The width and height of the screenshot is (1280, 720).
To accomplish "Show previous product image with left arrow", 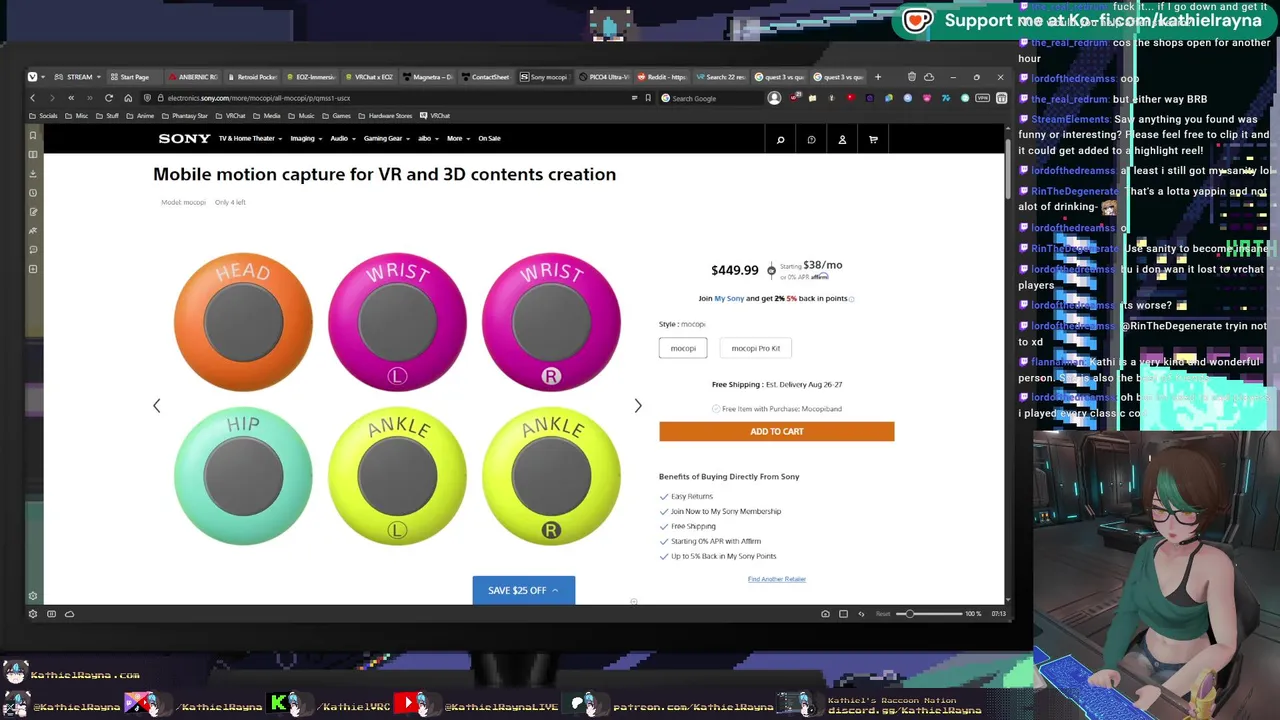I will (x=156, y=405).
